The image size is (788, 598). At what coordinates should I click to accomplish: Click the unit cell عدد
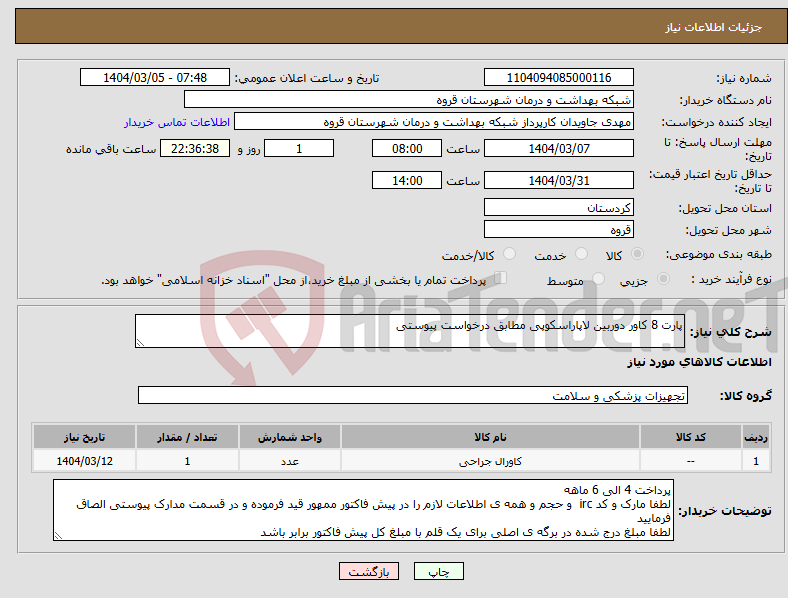tap(290, 461)
